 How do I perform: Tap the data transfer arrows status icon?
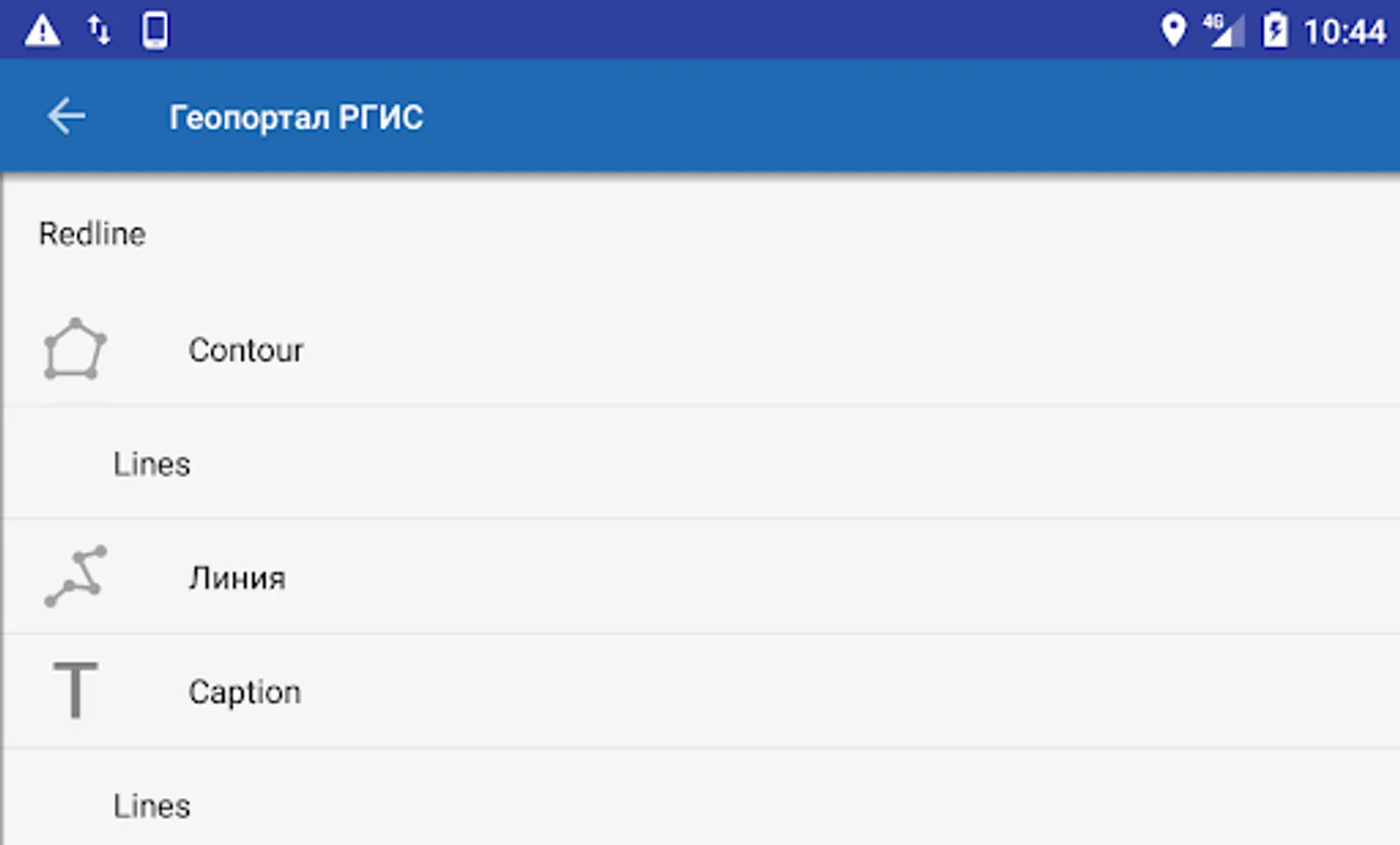coord(99,30)
